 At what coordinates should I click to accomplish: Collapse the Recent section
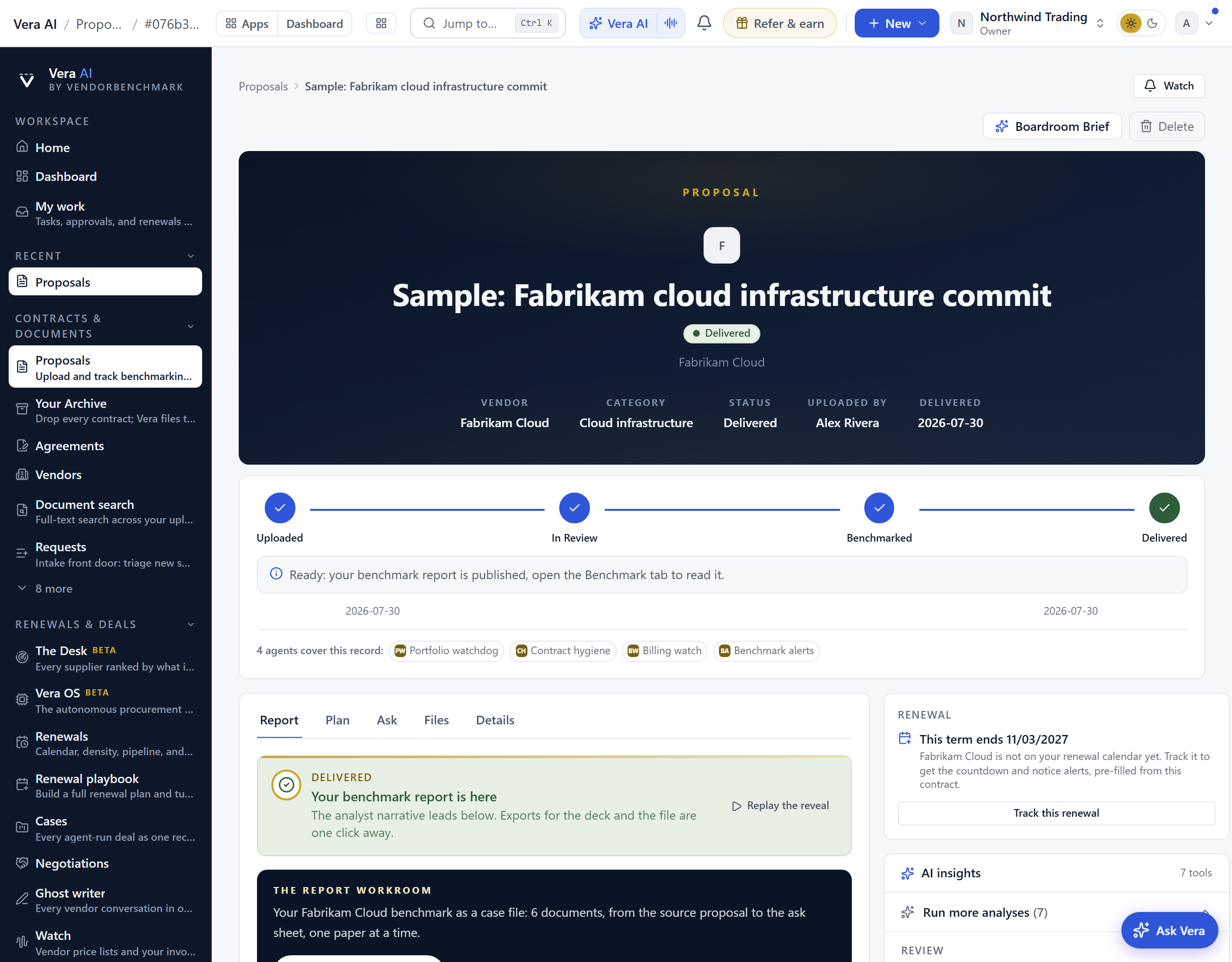tap(191, 256)
